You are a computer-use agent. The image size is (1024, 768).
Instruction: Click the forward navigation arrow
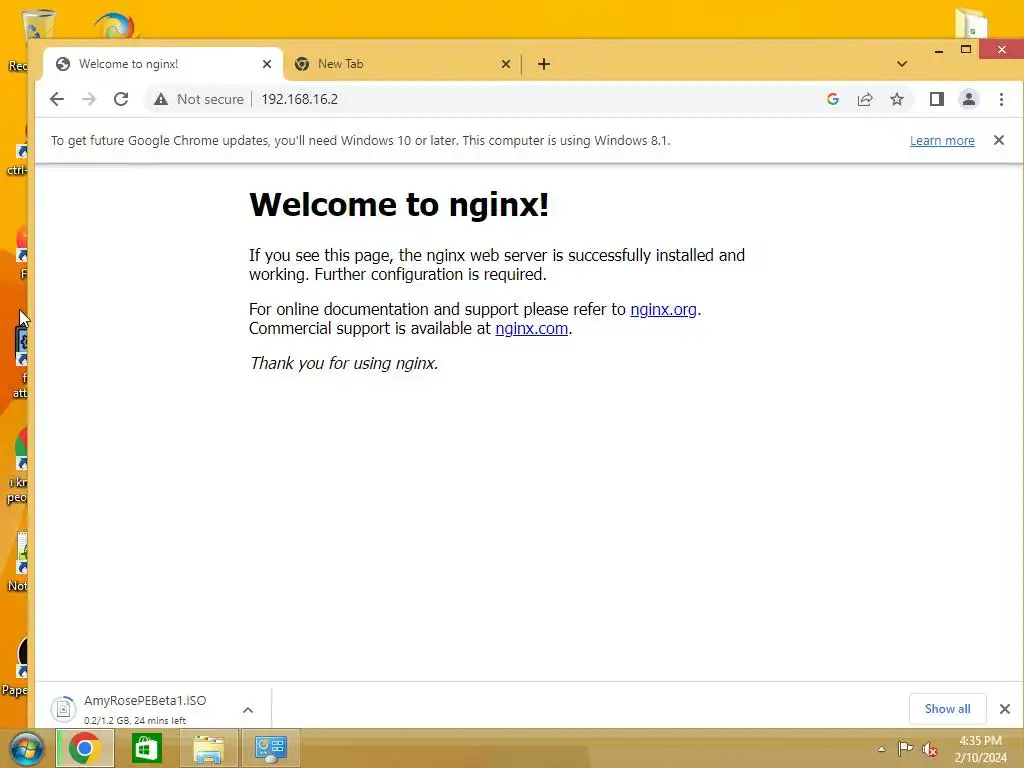(89, 99)
